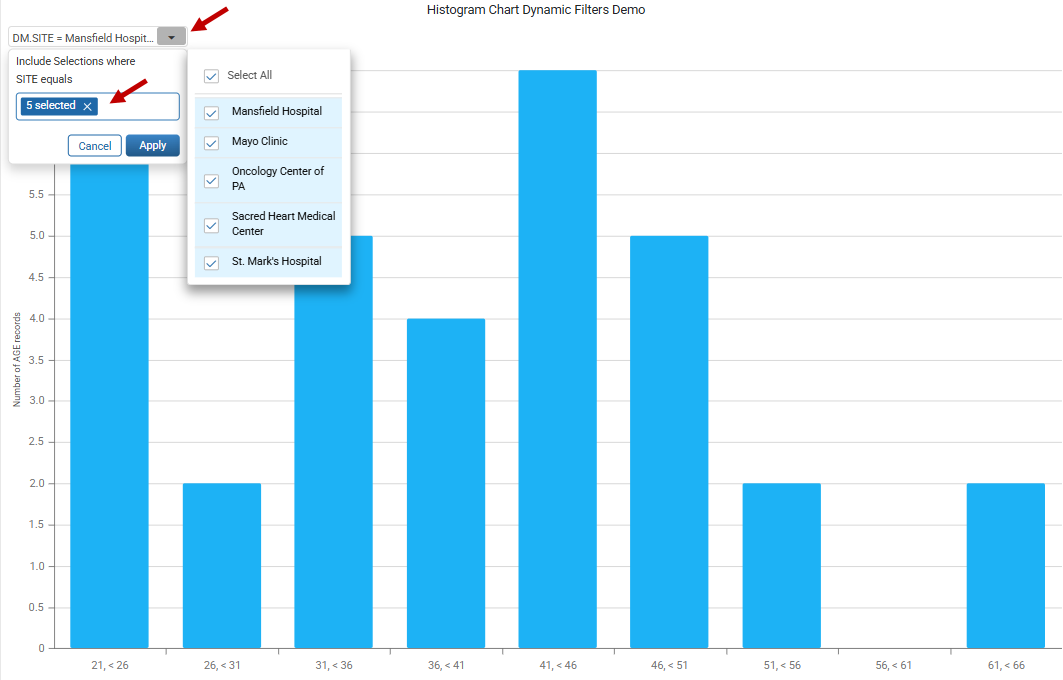Click the 51, < 56 histogram bar
This screenshot has width=1063, height=680.
[782, 565]
